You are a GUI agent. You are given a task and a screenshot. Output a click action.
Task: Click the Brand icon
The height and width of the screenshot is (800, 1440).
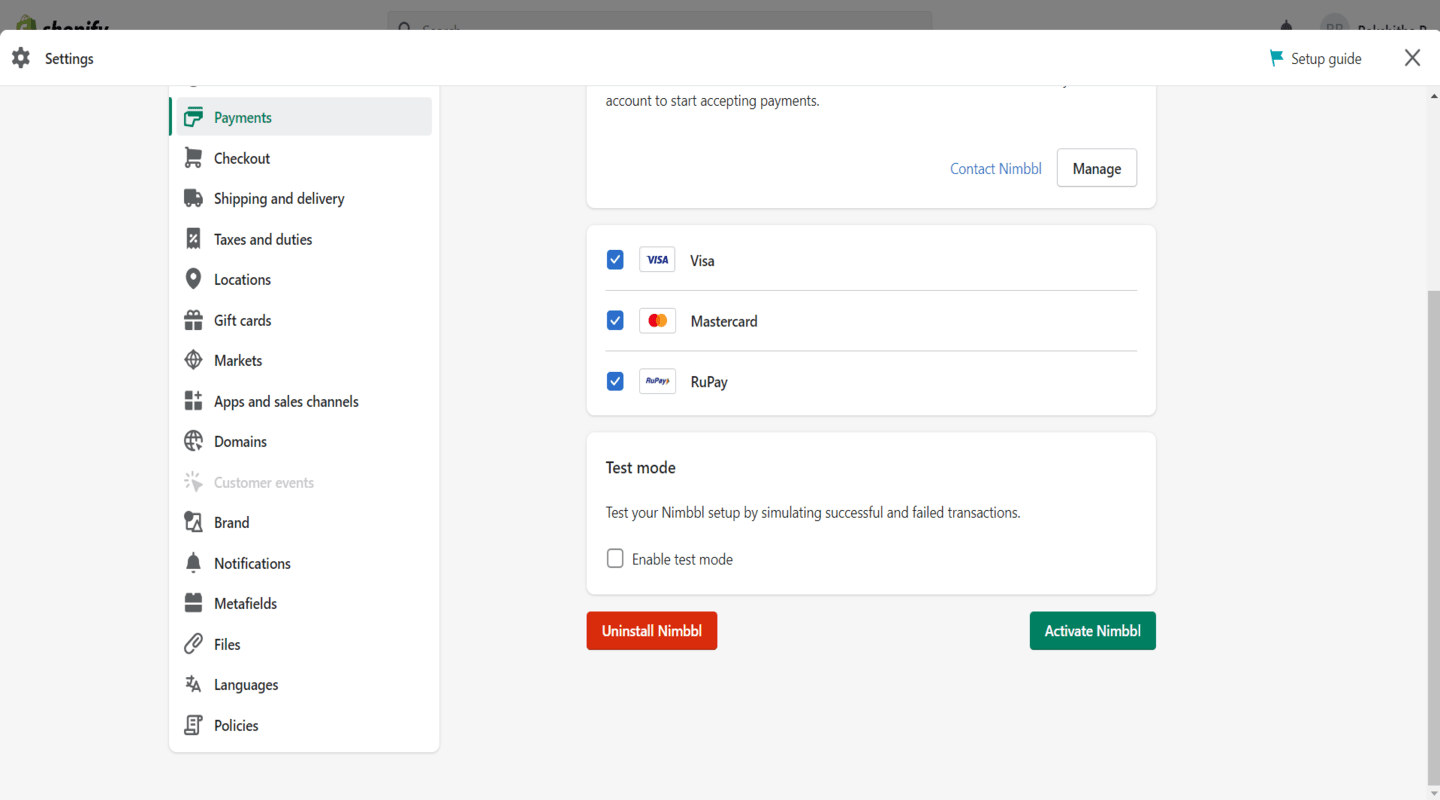[x=193, y=522]
